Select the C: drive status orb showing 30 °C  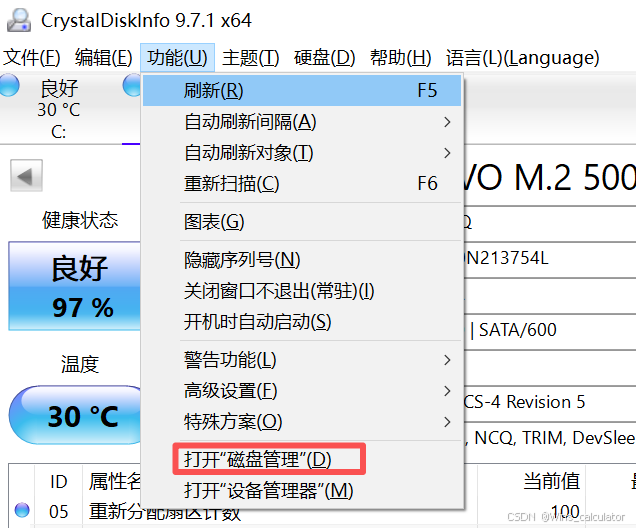[9, 85]
